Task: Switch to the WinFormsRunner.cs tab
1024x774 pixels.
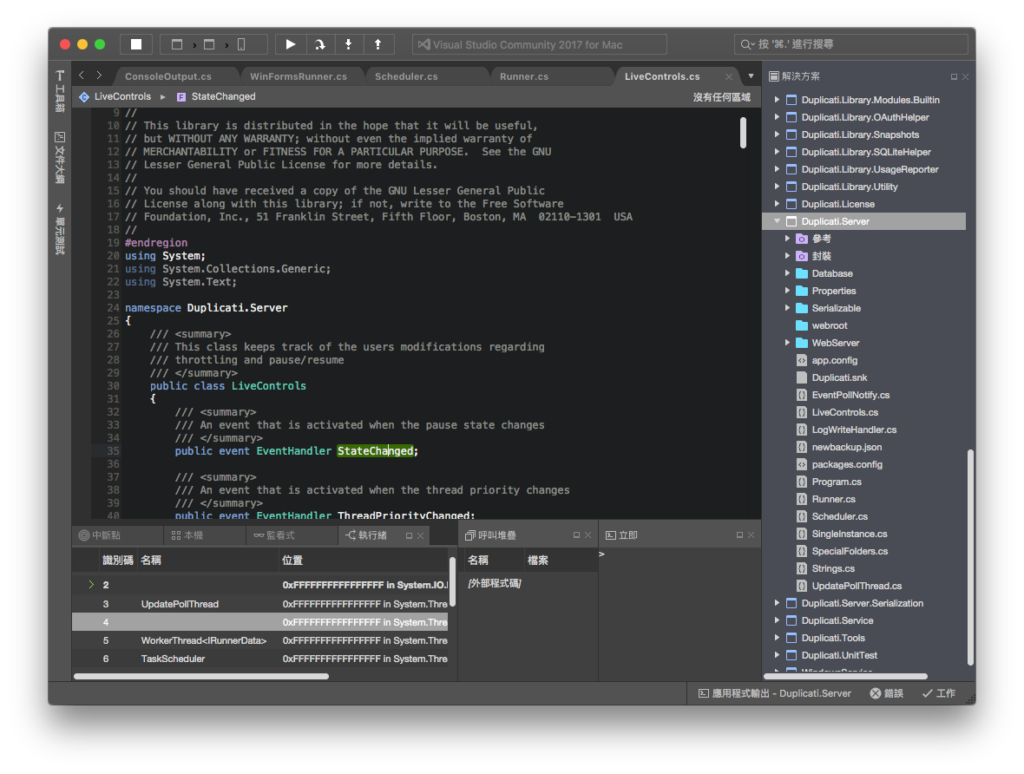Action: tap(298, 76)
